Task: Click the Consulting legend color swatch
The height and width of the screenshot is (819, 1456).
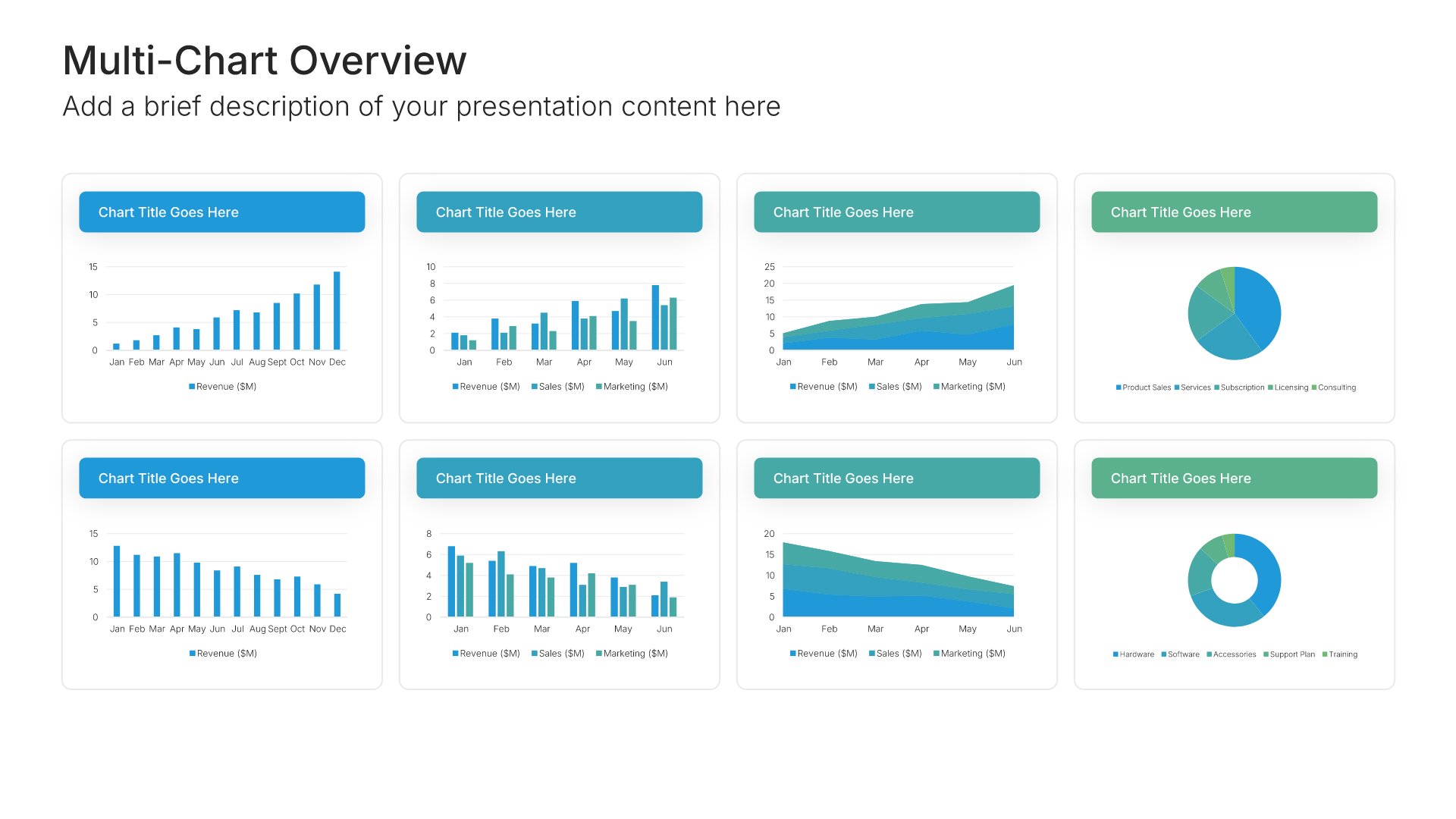Action: (x=1314, y=388)
